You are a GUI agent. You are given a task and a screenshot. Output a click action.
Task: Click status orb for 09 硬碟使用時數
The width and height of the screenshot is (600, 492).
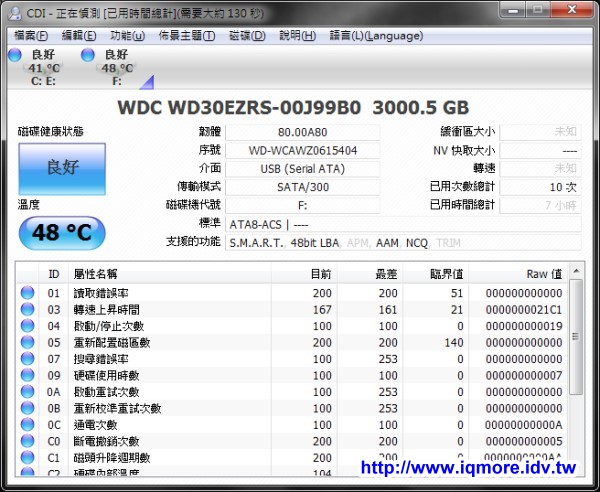(x=27, y=375)
